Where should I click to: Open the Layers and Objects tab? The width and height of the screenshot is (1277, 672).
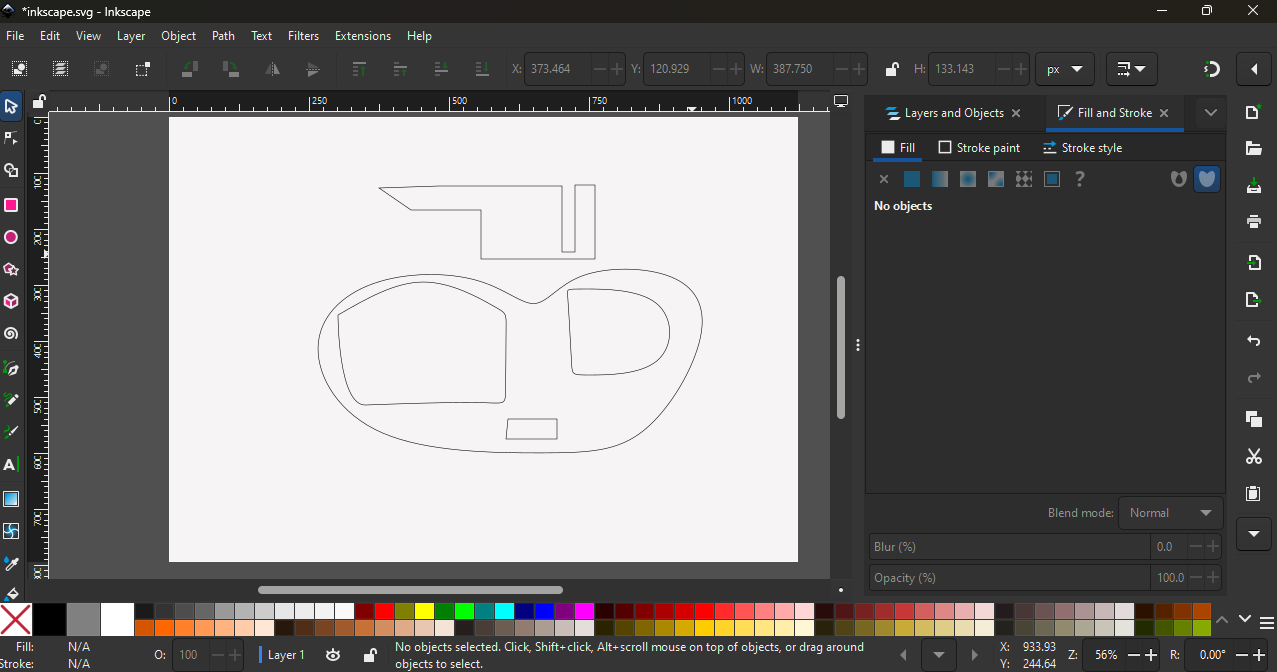point(943,113)
